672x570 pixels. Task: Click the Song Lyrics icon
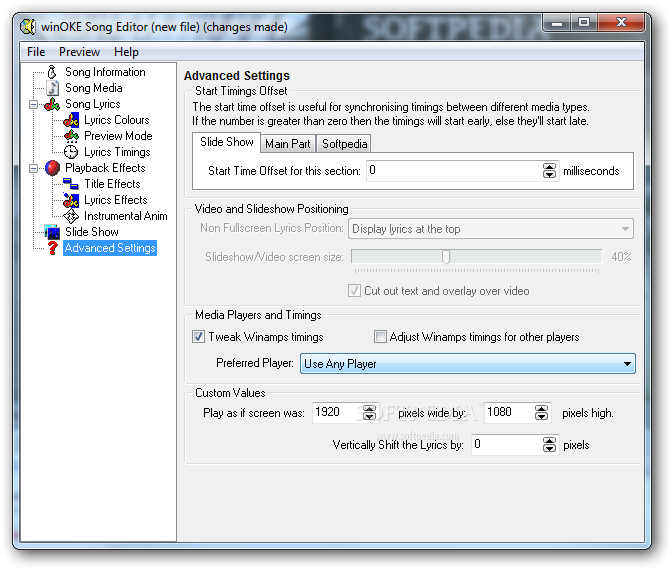(52, 104)
